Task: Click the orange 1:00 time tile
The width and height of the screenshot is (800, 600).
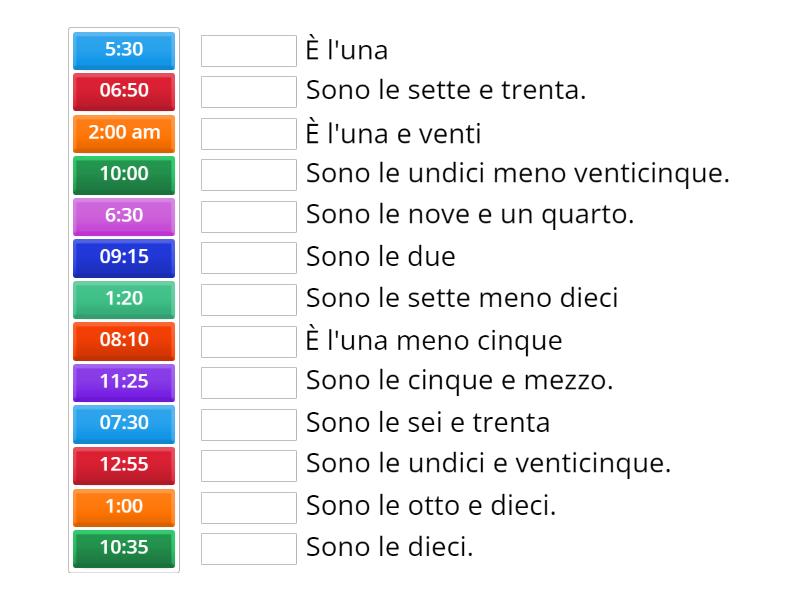Action: tap(123, 506)
